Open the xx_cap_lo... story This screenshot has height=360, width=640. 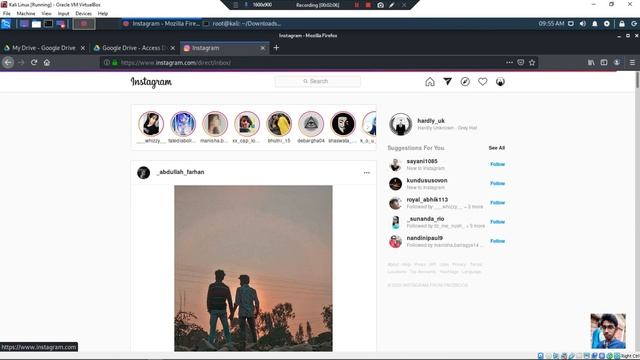tap(247, 124)
